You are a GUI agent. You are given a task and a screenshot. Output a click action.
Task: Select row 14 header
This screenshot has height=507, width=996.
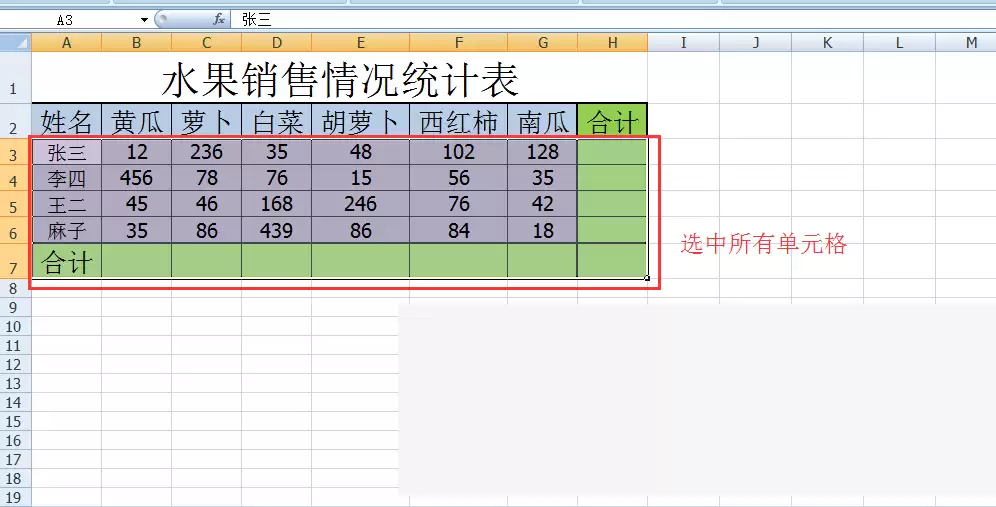pyautogui.click(x=15, y=402)
